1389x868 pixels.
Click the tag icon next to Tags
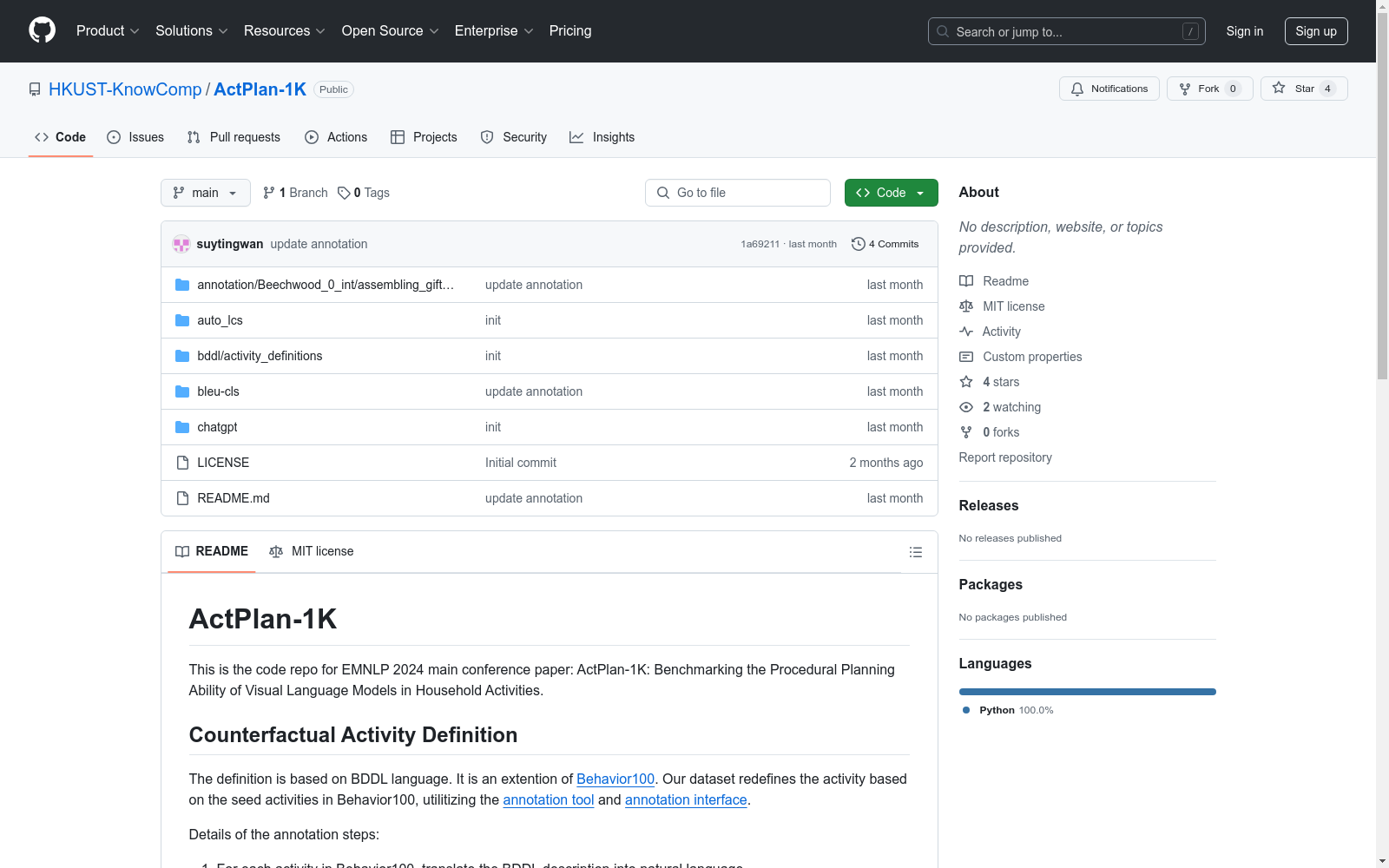tap(344, 193)
